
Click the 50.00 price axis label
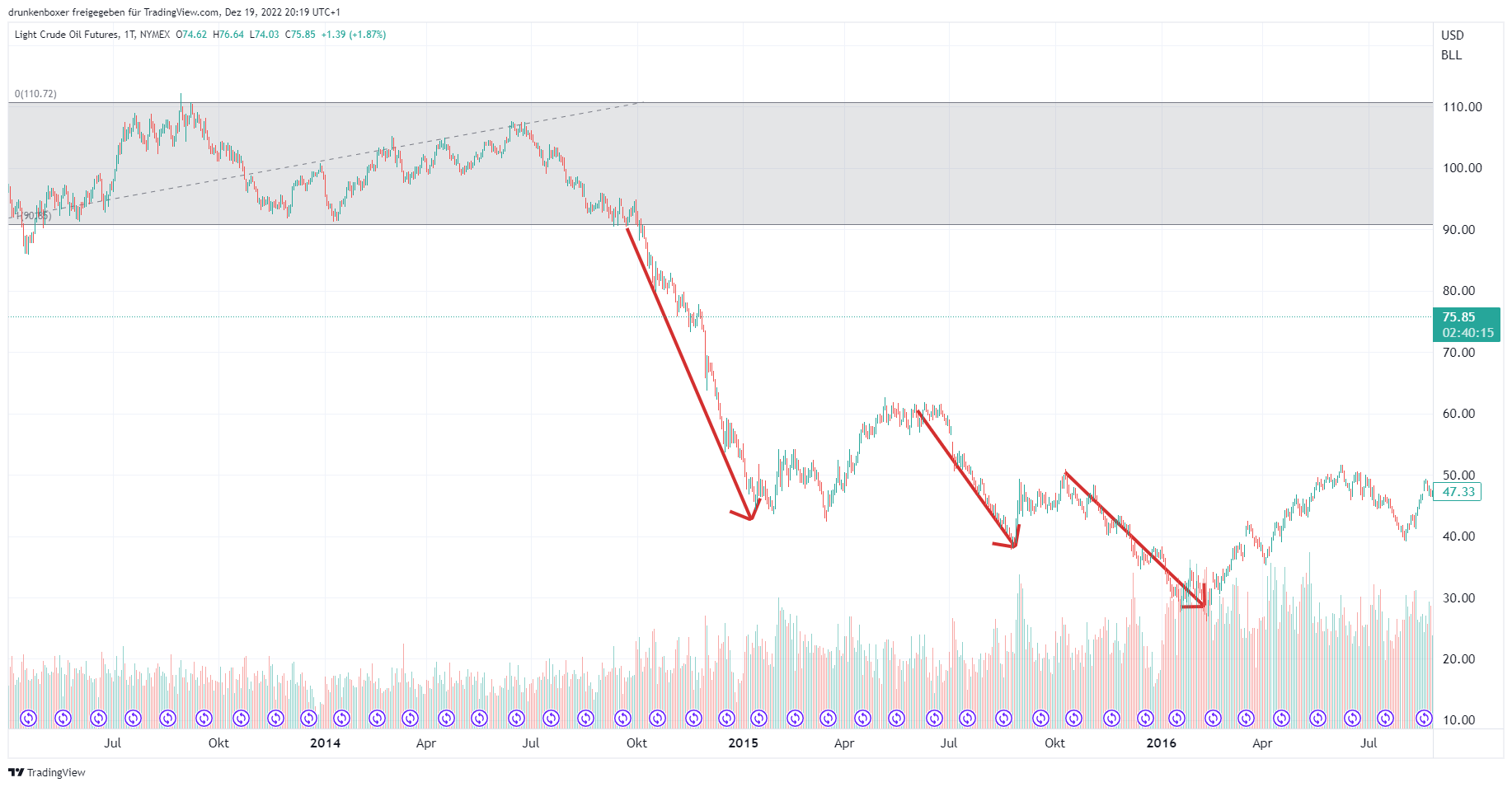[x=1458, y=475]
